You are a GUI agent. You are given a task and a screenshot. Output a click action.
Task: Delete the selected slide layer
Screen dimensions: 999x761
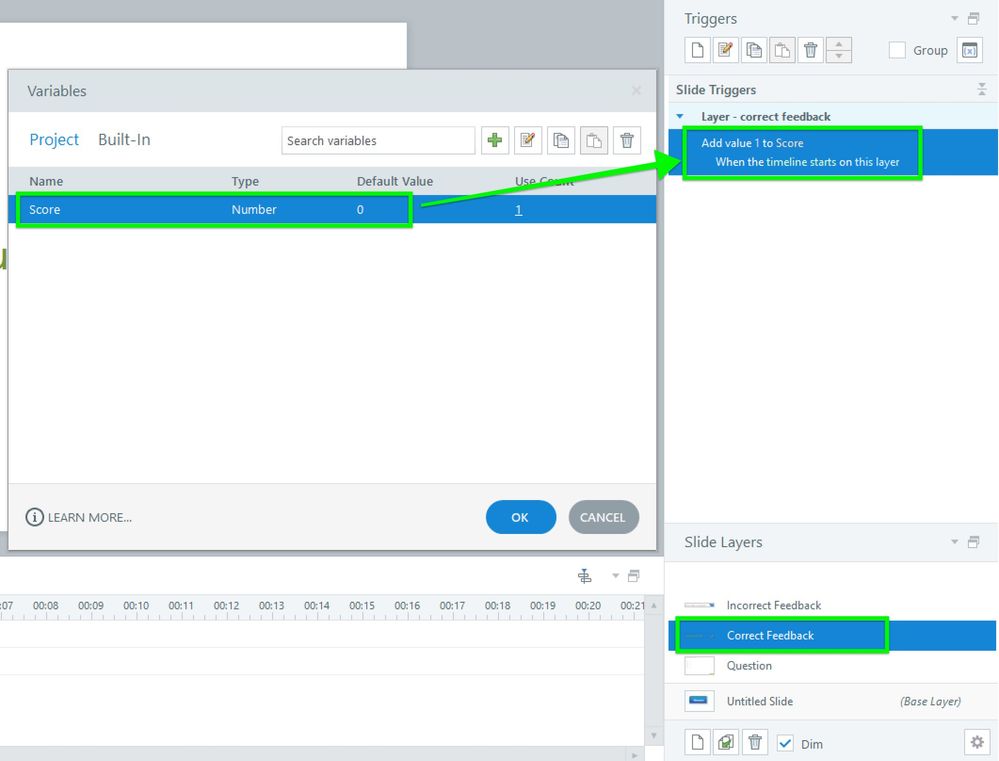755,743
